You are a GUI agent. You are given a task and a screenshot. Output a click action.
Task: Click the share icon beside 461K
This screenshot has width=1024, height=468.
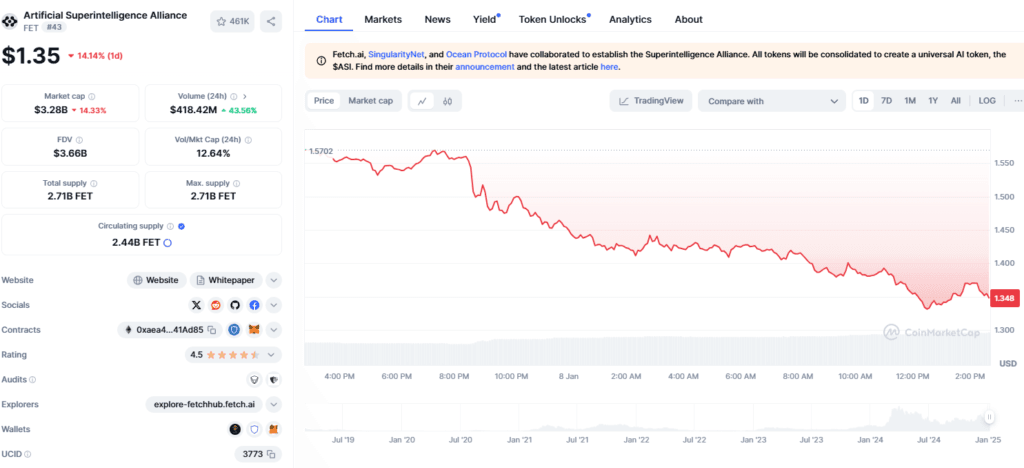tap(271, 22)
